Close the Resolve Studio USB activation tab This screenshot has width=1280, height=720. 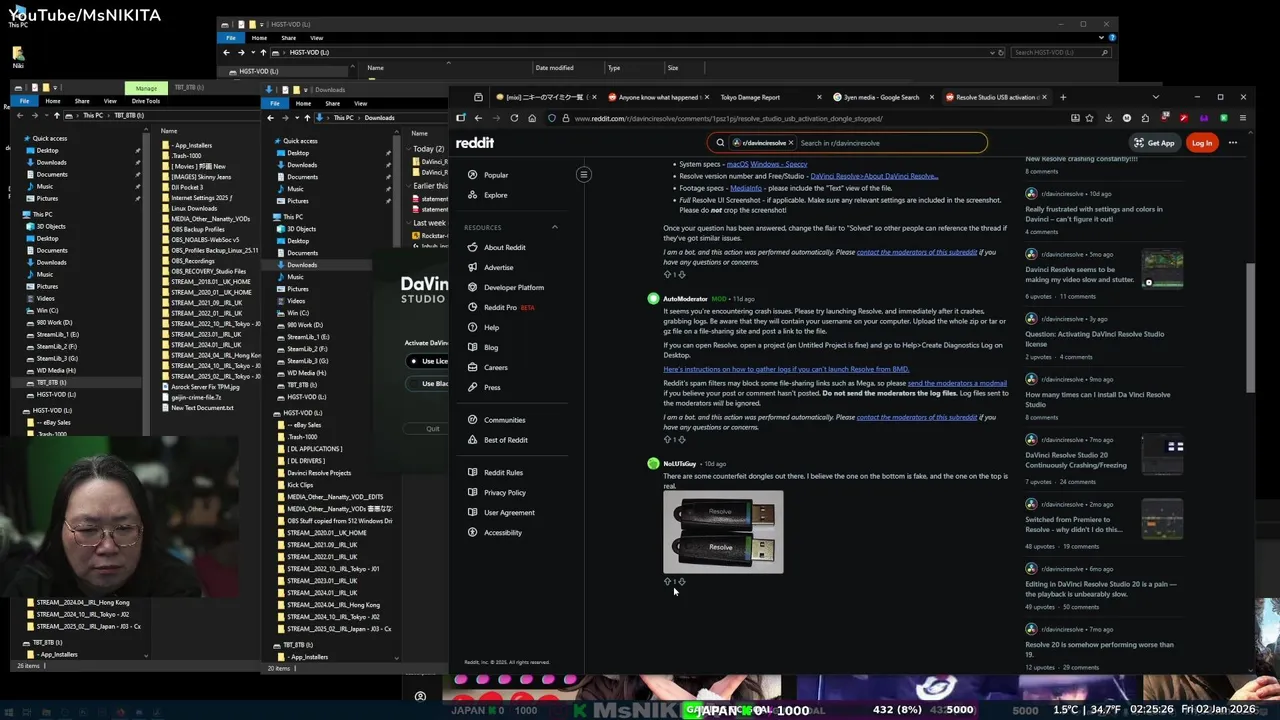[x=1044, y=97]
